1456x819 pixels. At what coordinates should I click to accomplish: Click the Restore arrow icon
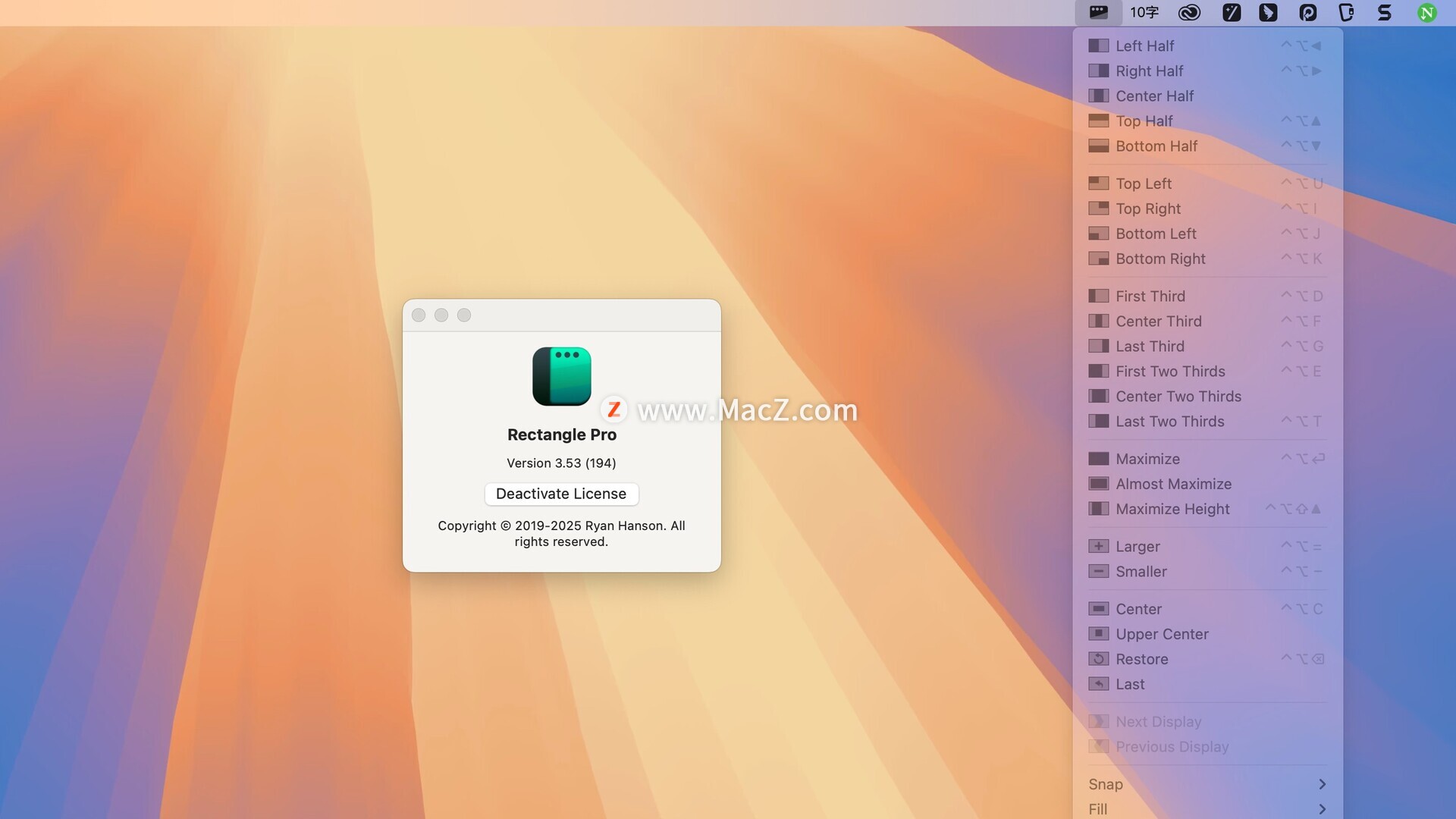pyautogui.click(x=1098, y=658)
